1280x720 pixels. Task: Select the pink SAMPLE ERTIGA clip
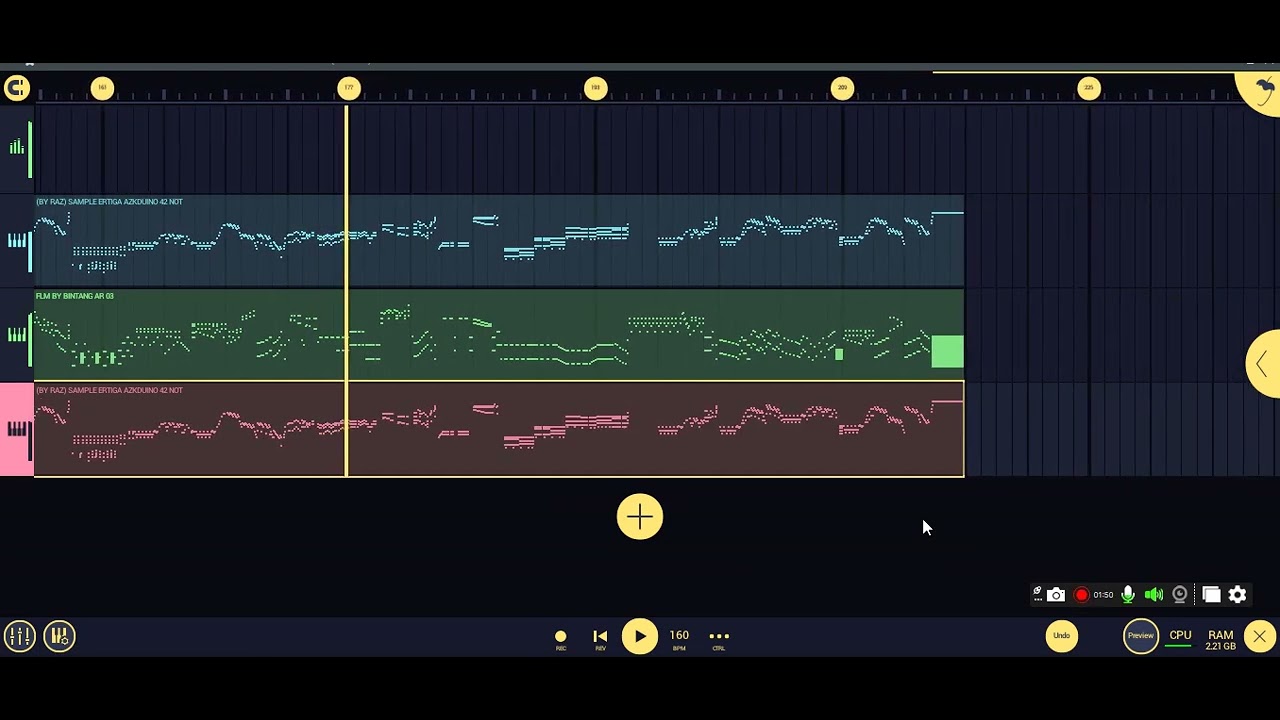tap(499, 429)
